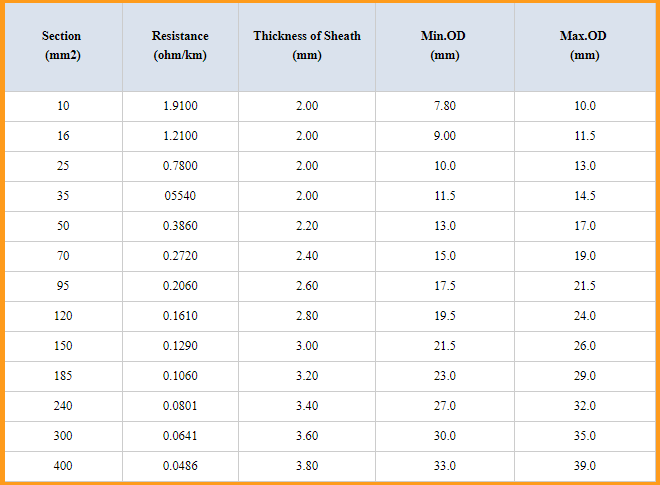The height and width of the screenshot is (485, 660).
Task: Click the 0.0486 resistance cell
Action: coord(180,466)
